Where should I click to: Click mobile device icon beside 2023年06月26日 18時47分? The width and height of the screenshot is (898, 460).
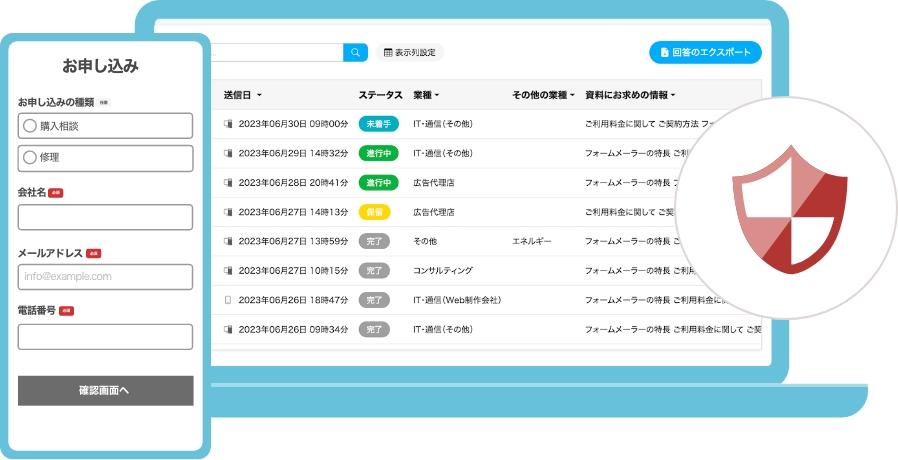click(x=228, y=299)
